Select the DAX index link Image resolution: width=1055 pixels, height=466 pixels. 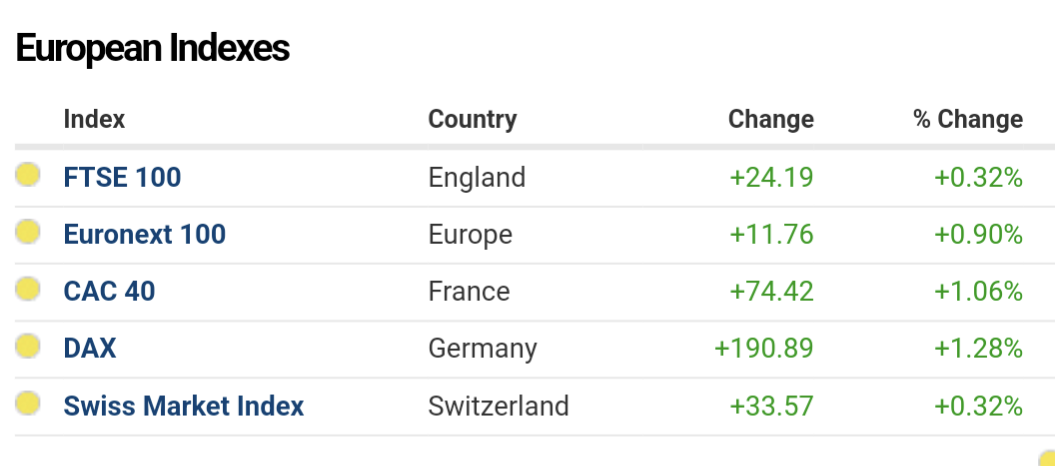(90, 349)
